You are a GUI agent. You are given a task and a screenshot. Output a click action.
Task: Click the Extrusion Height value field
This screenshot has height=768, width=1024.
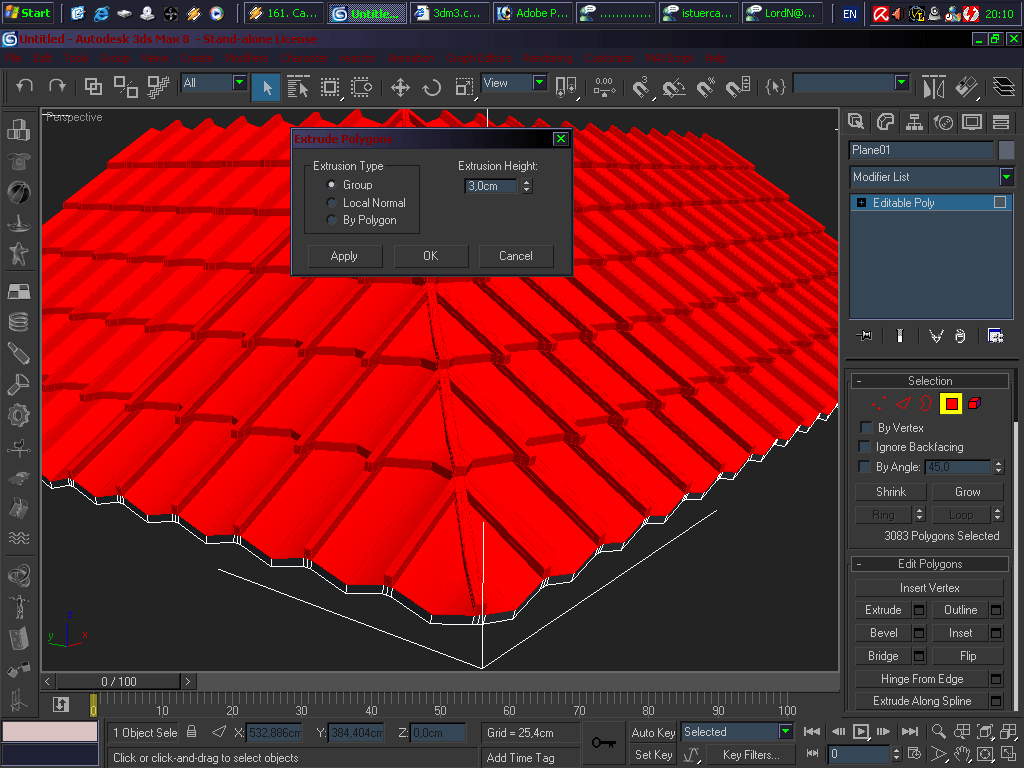pyautogui.click(x=491, y=186)
